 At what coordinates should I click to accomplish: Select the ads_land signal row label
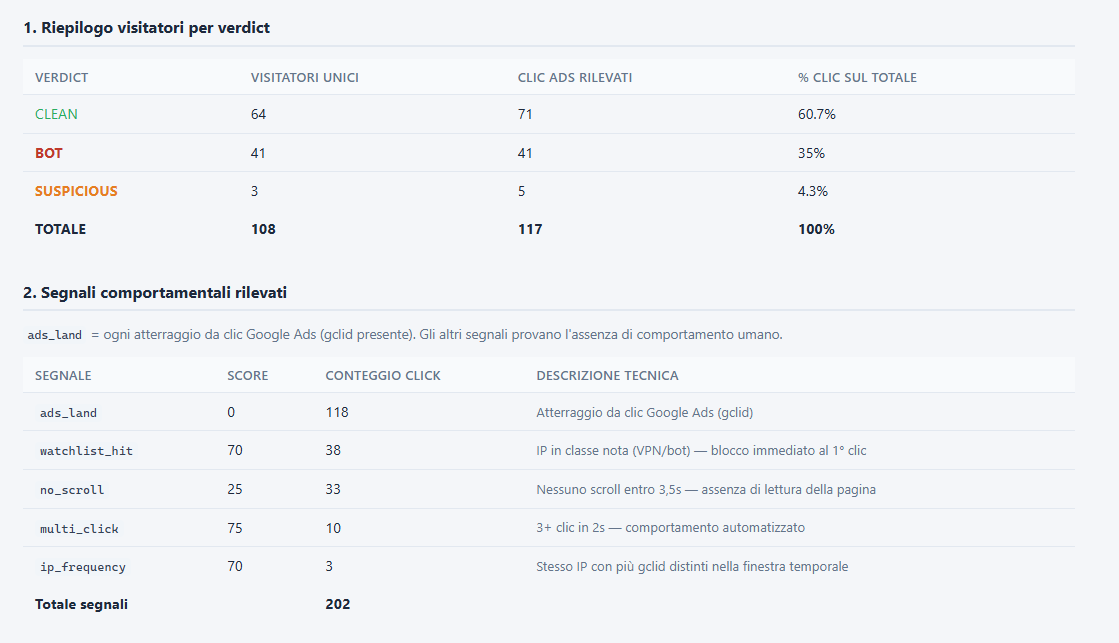(69, 412)
